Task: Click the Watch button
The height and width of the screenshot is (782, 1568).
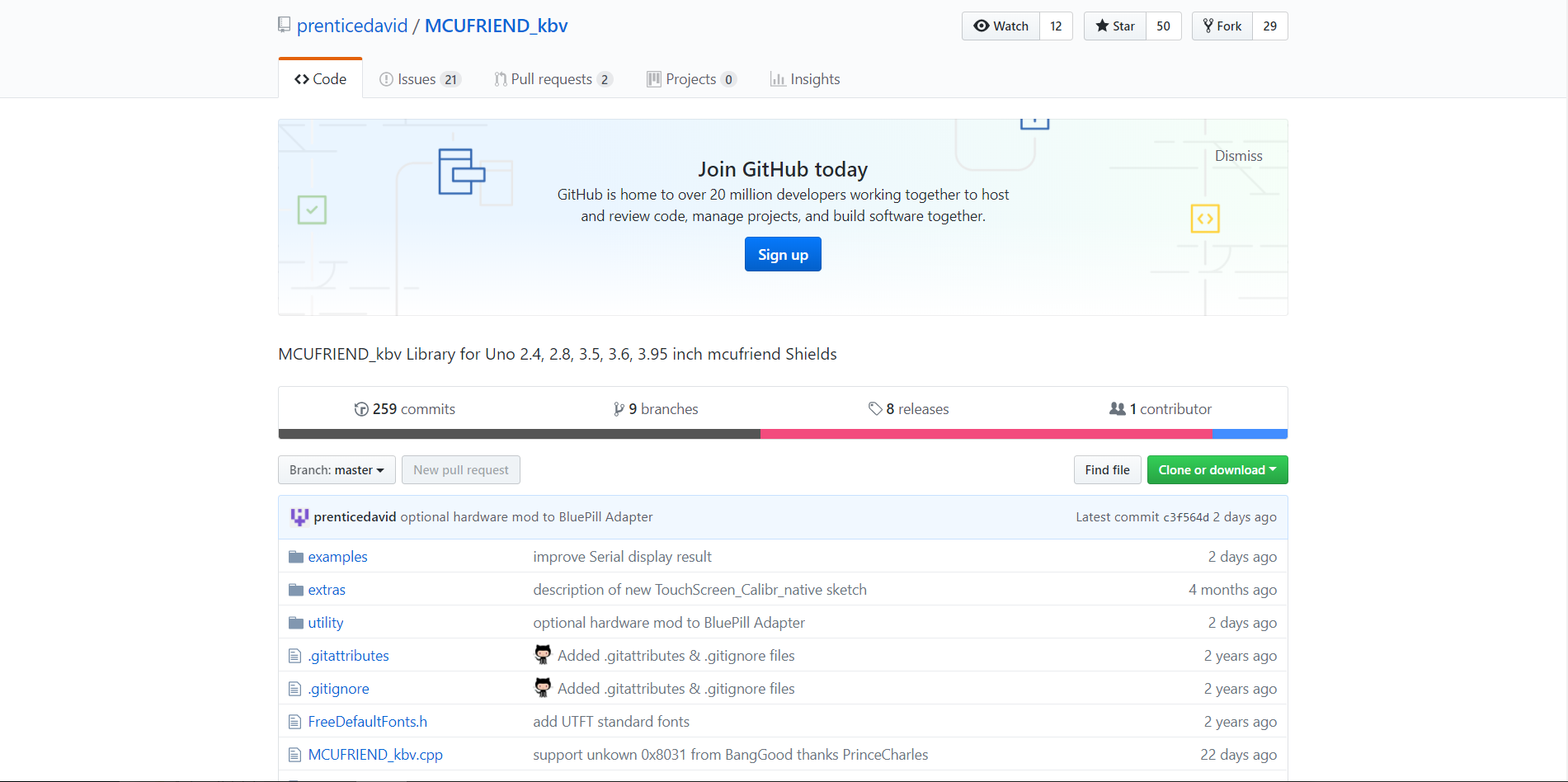Action: point(1001,26)
